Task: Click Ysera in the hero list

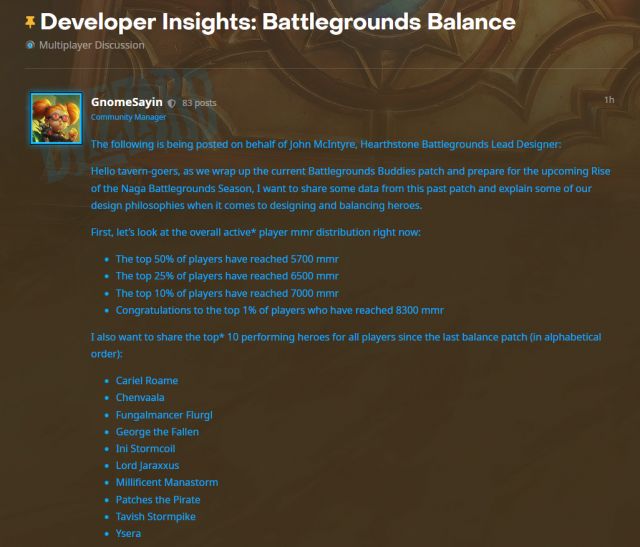Action: [x=128, y=534]
